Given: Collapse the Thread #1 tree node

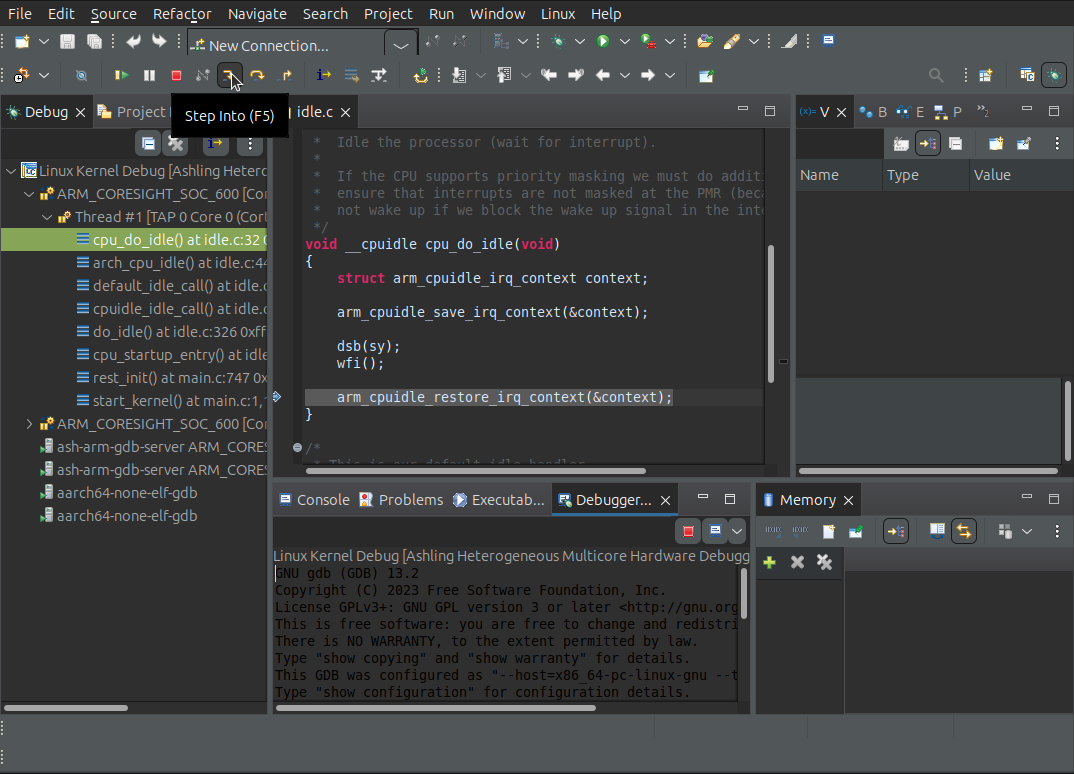Looking at the screenshot, I should click(x=47, y=217).
